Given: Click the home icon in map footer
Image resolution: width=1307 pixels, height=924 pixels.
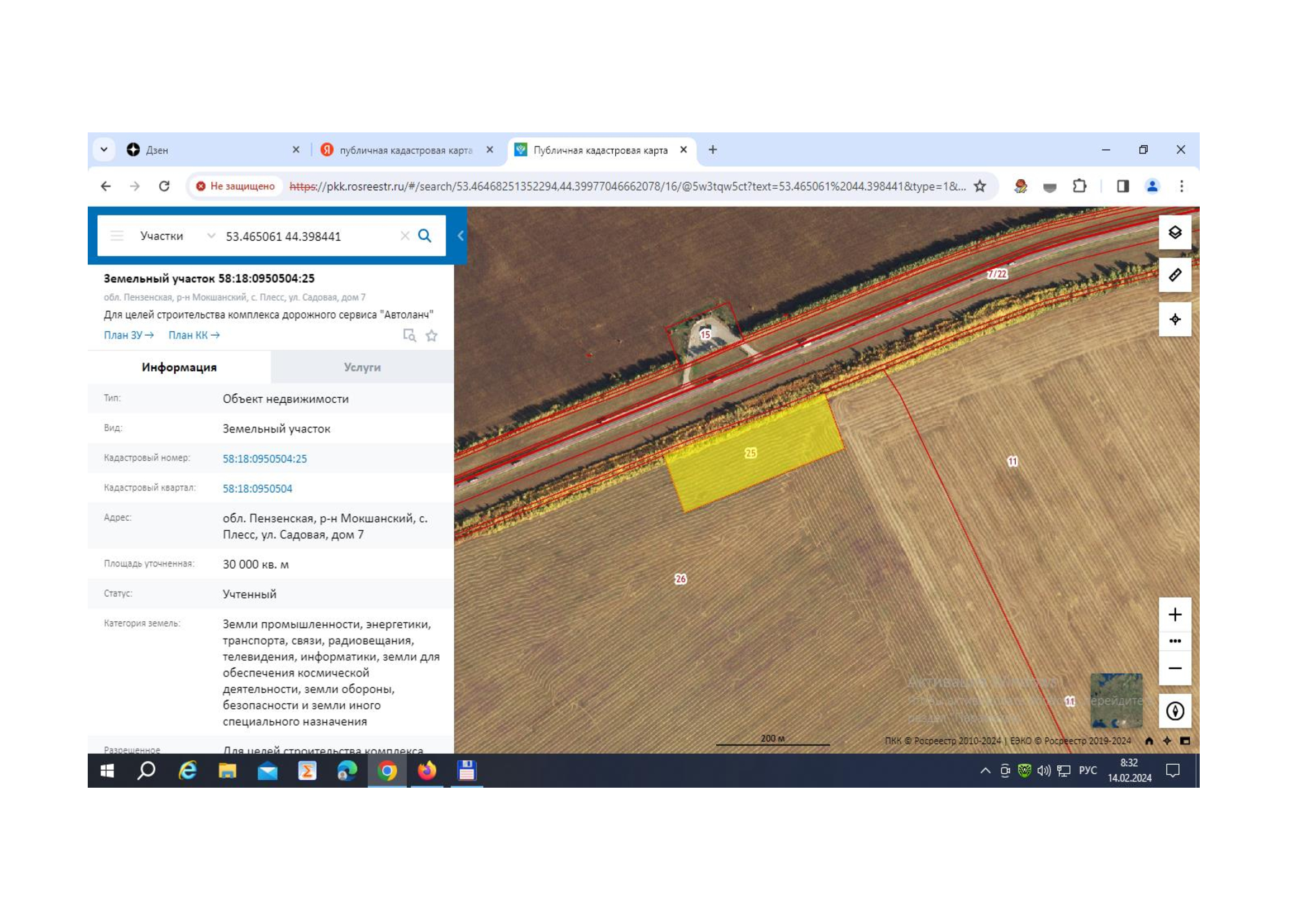Looking at the screenshot, I should coord(1149,741).
